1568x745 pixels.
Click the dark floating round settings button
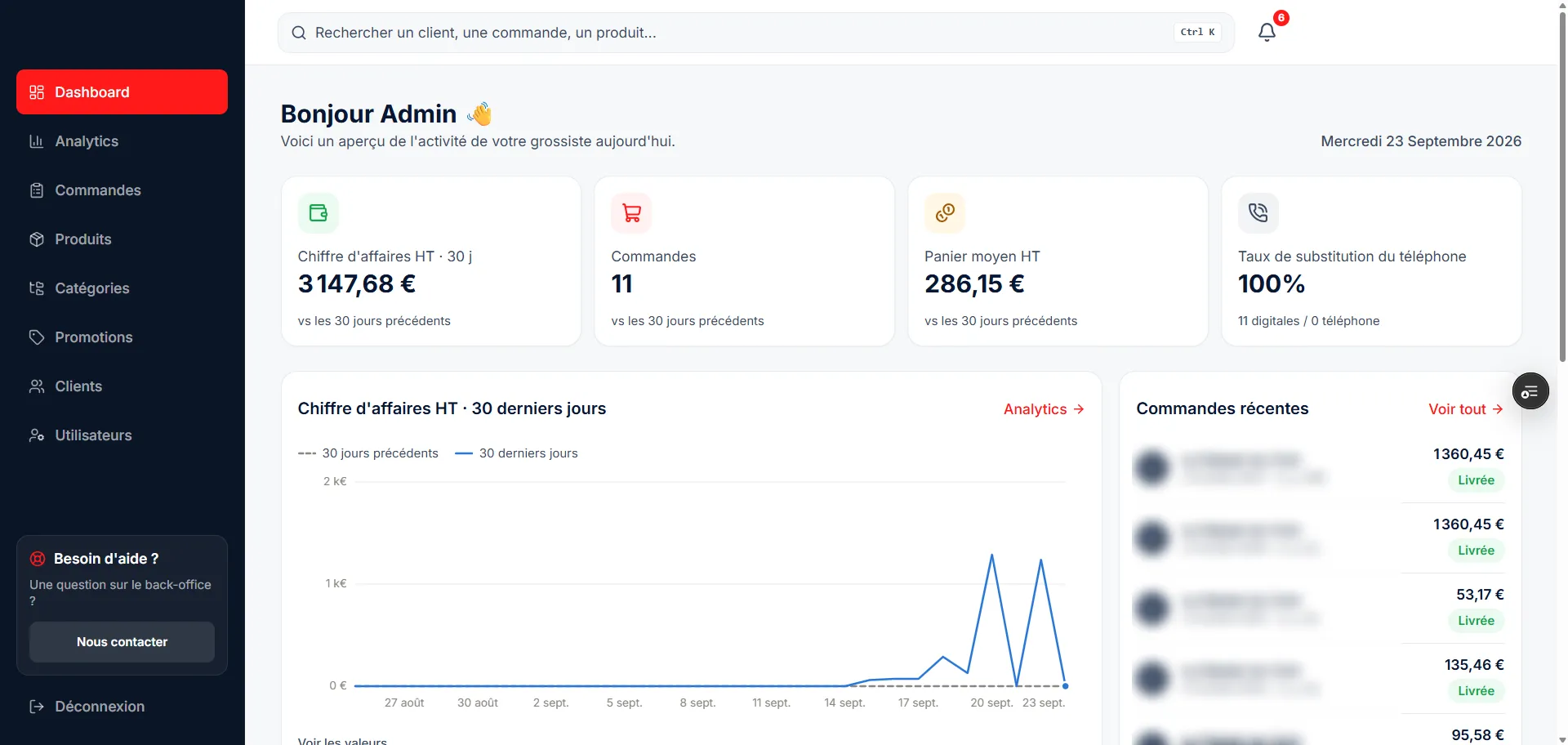point(1530,392)
